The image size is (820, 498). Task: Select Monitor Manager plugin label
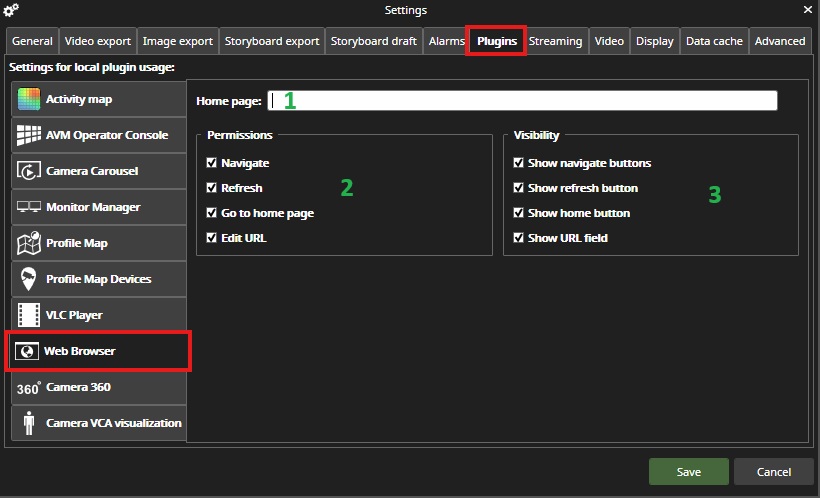tap(93, 207)
